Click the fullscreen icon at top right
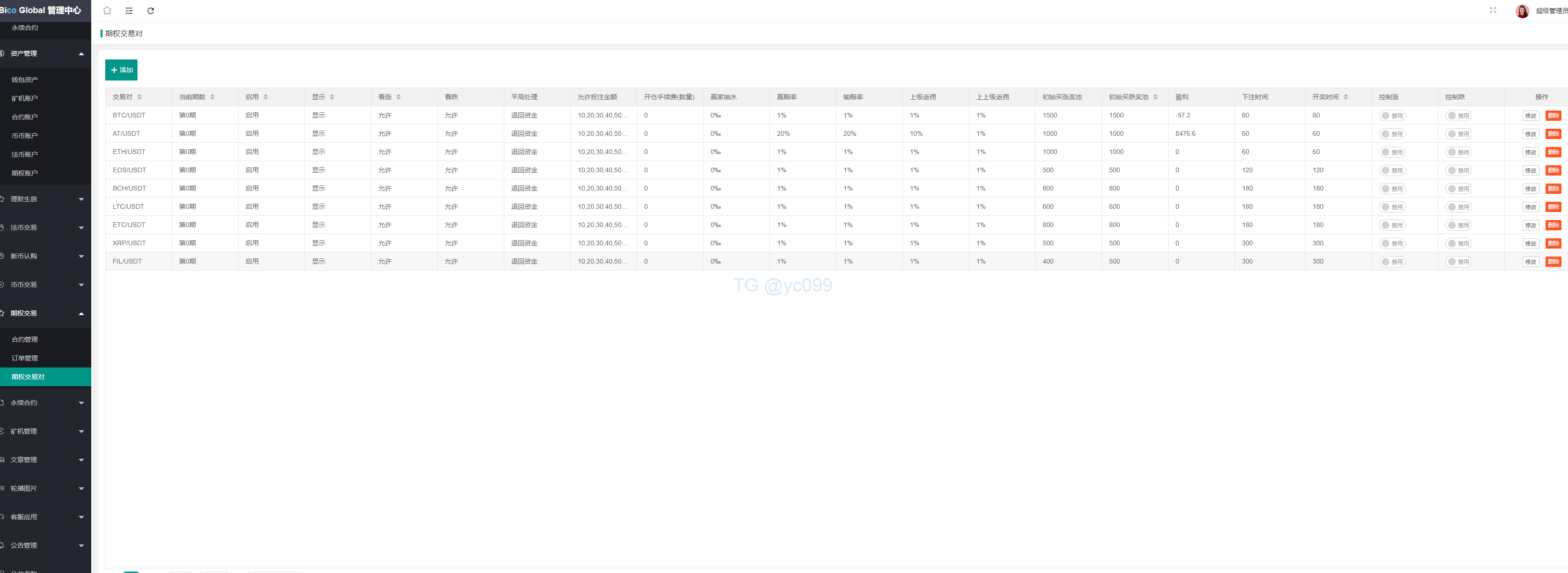The width and height of the screenshot is (1568, 573). (x=1493, y=10)
